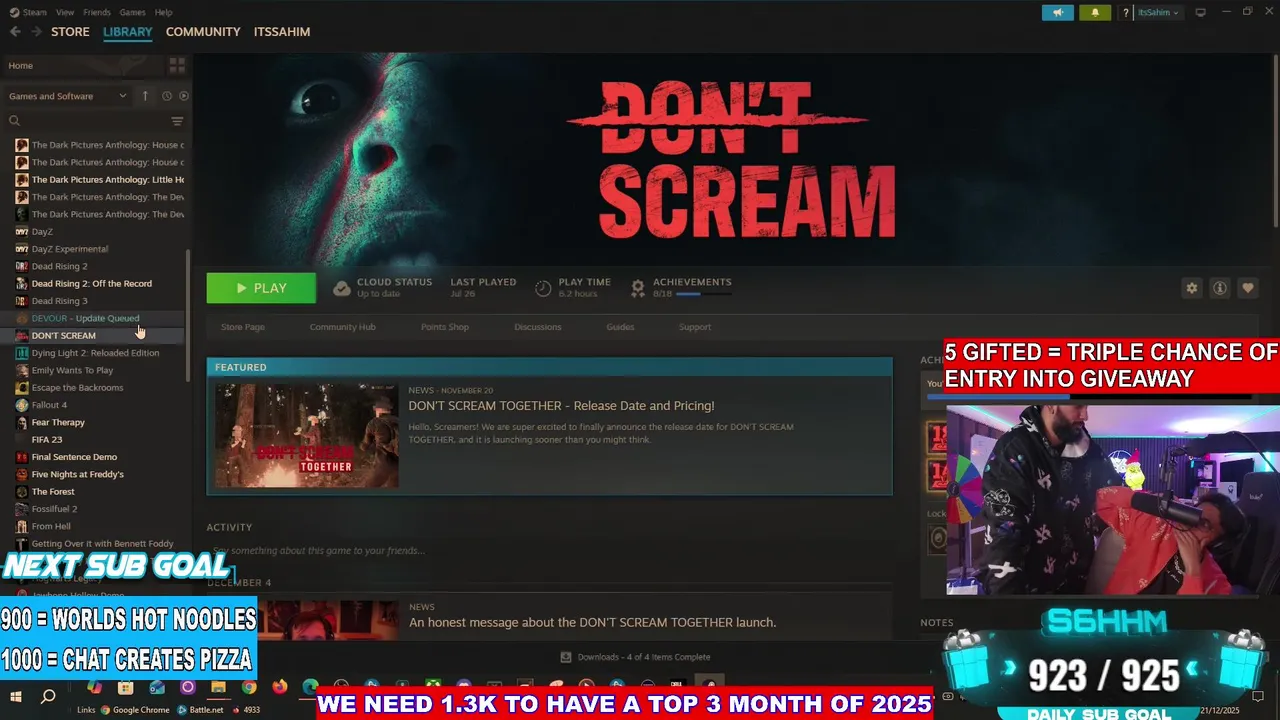
Task: Open the Help menu
Action: click(x=164, y=12)
